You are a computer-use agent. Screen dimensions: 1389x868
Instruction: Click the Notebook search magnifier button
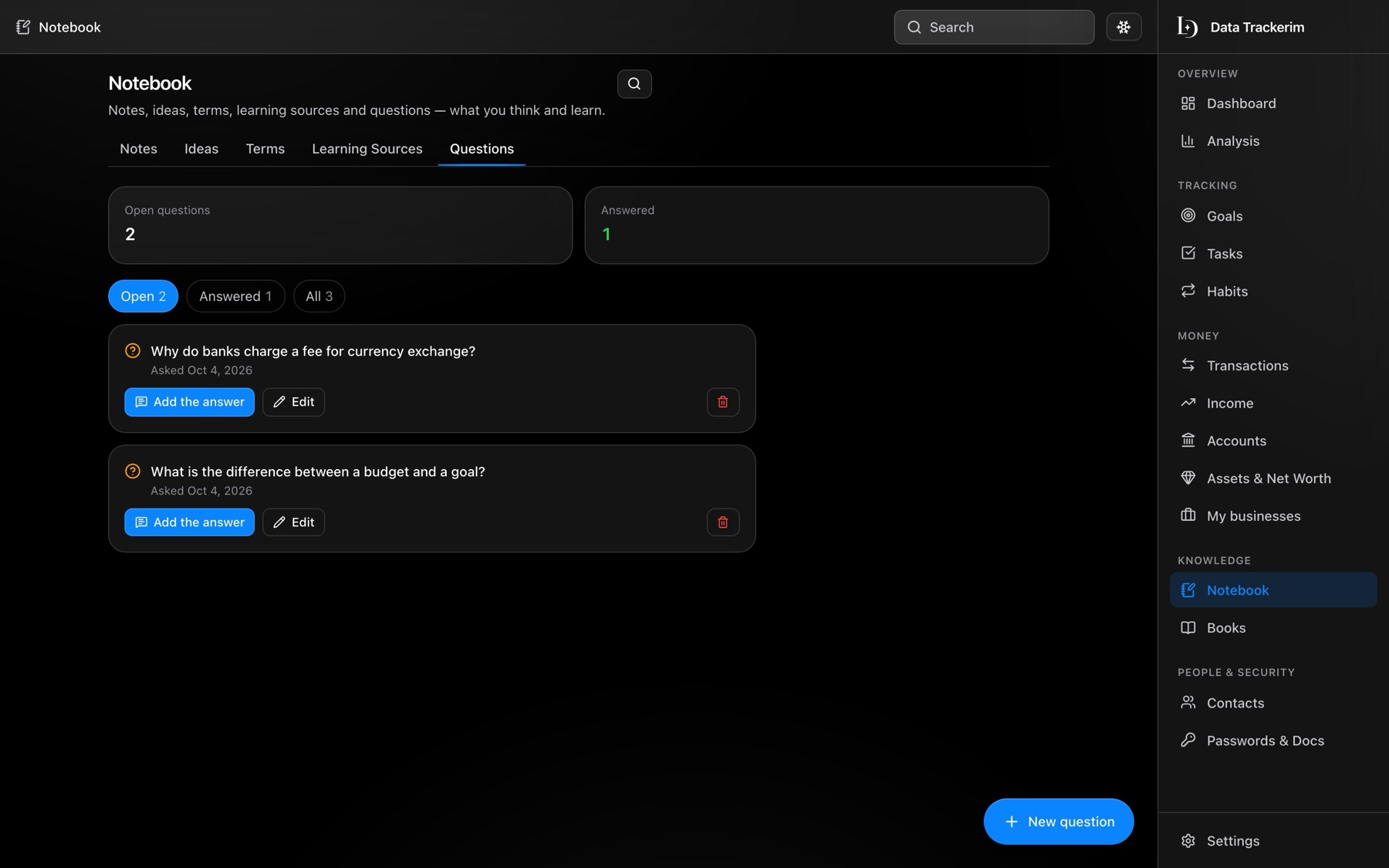coord(634,83)
